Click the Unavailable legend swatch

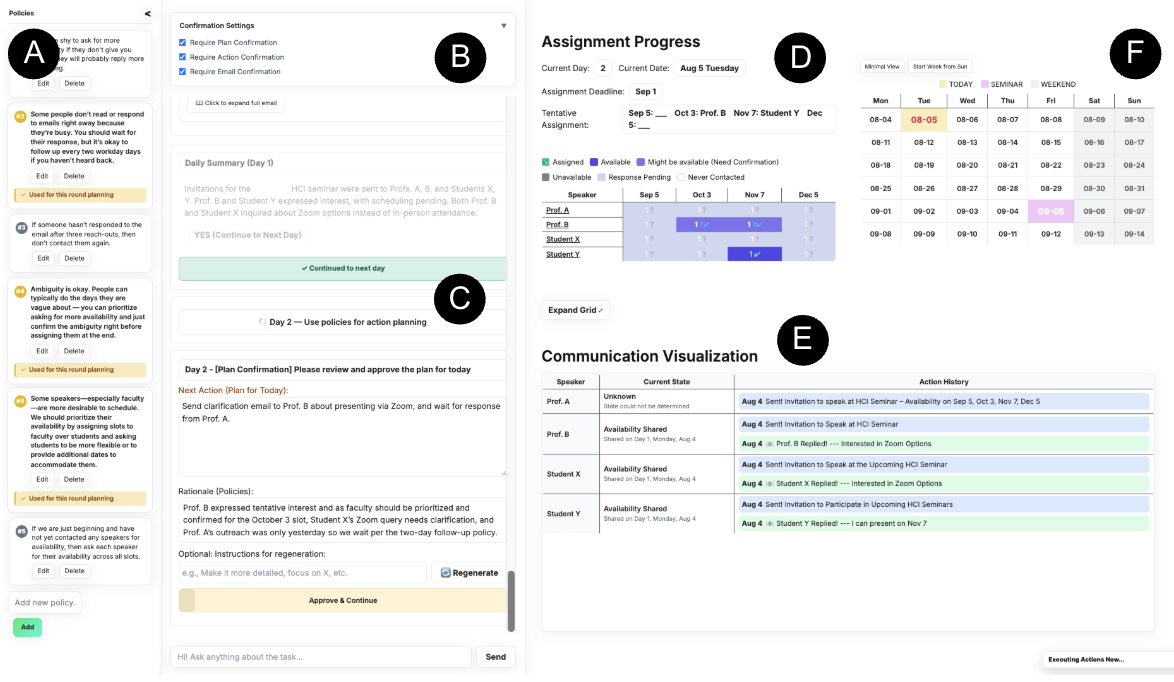click(x=545, y=177)
